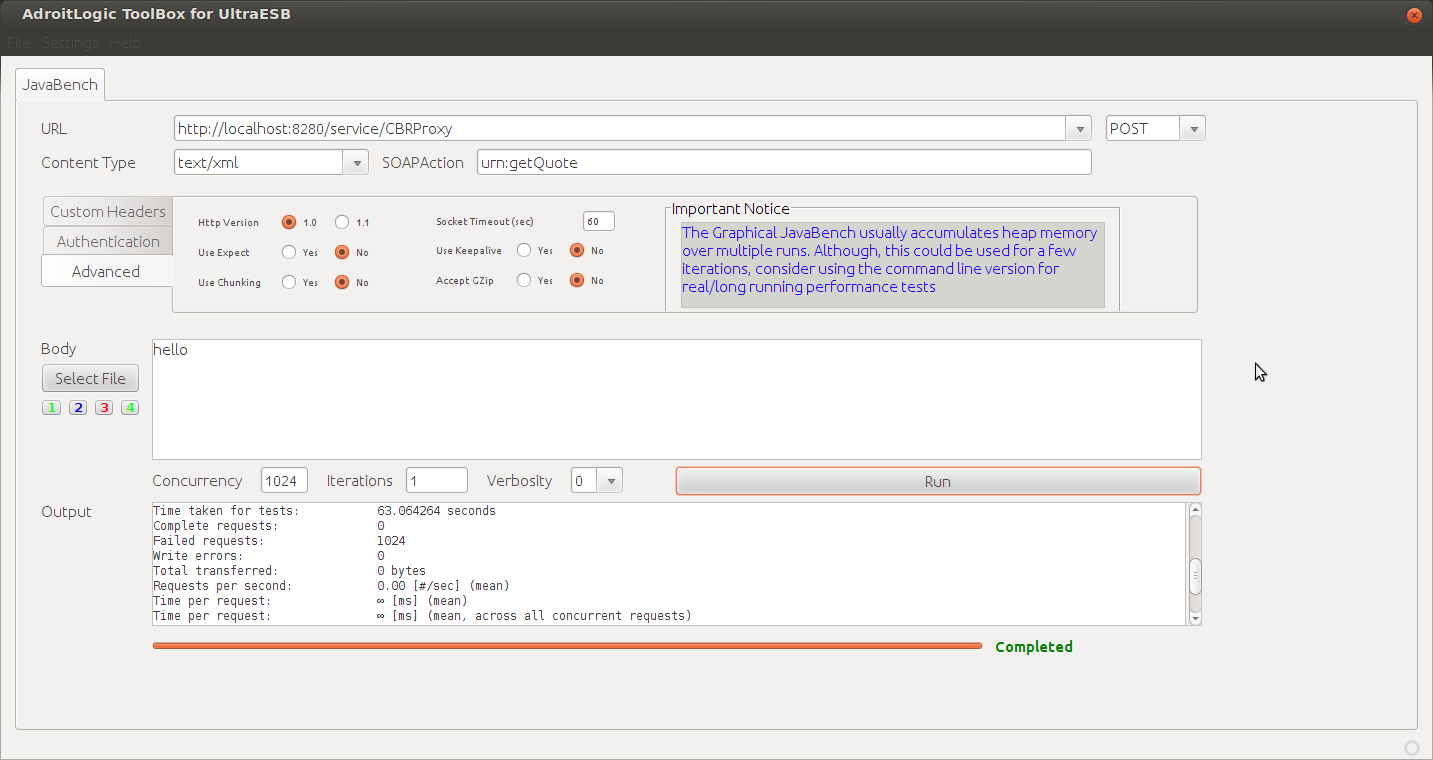Click the "Complete requests:" output line
The height and width of the screenshot is (760, 1433).
click(x=269, y=526)
